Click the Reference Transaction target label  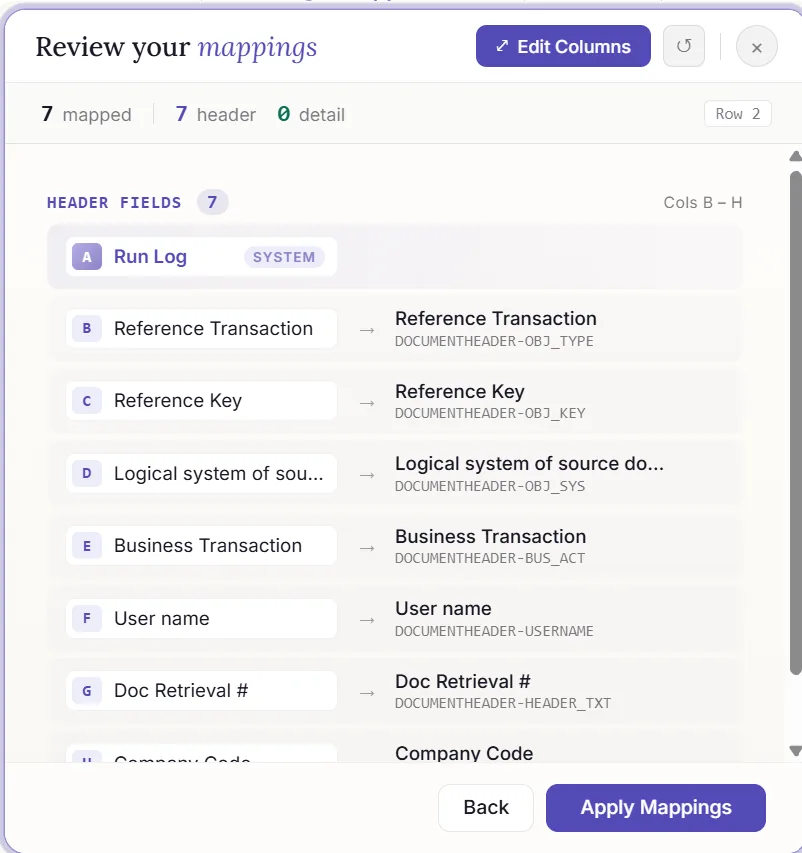(496, 319)
